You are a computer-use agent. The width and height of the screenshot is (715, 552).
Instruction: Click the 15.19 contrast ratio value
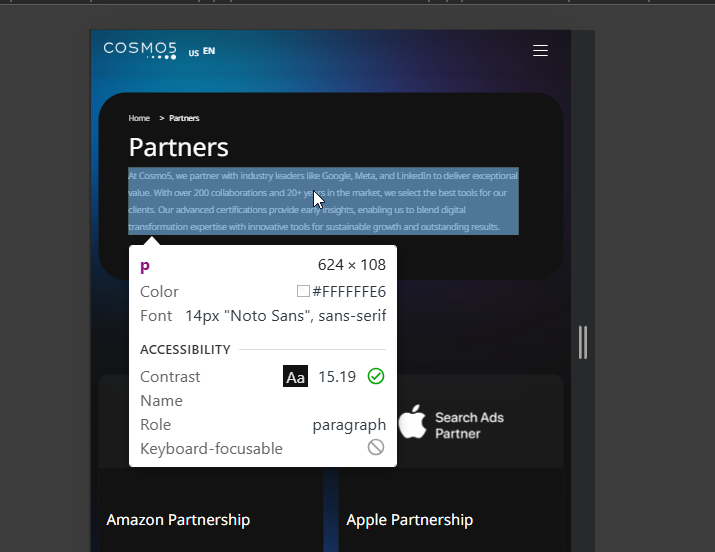click(x=337, y=377)
